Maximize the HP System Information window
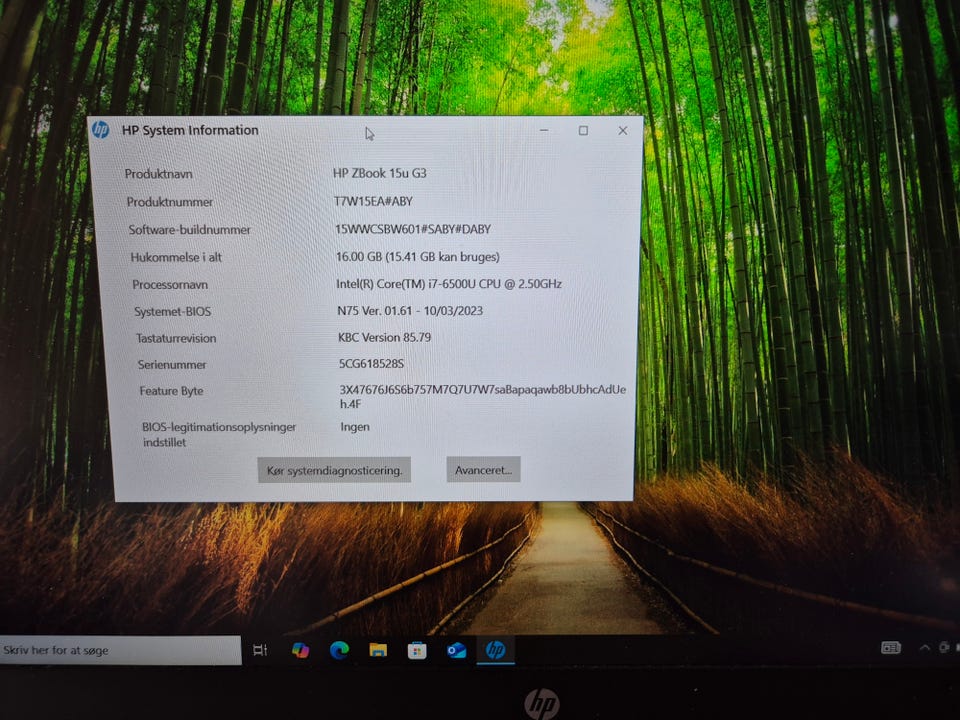The width and height of the screenshot is (960, 720). tap(583, 131)
